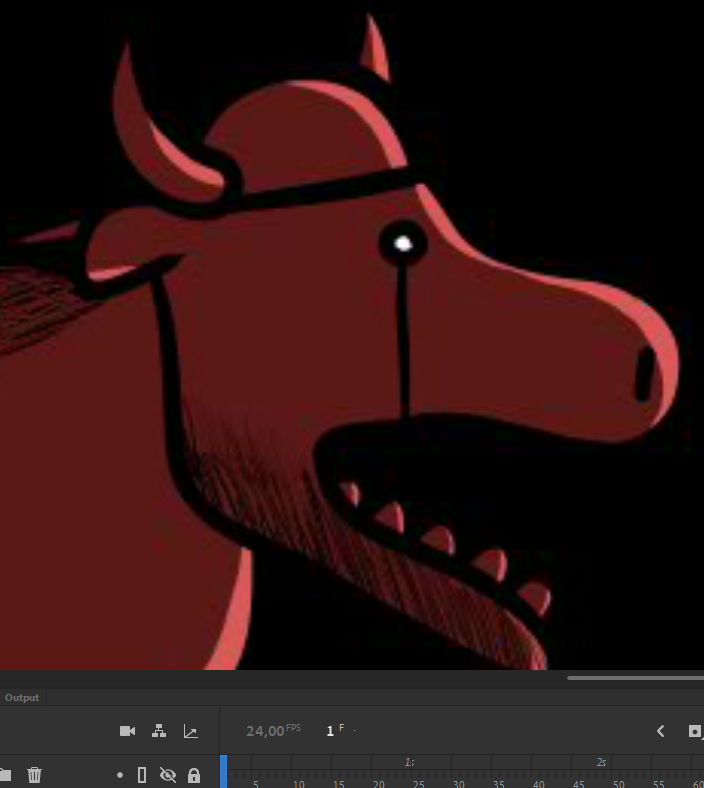
Task: Toggle lock all layers padlock
Action: point(193,775)
